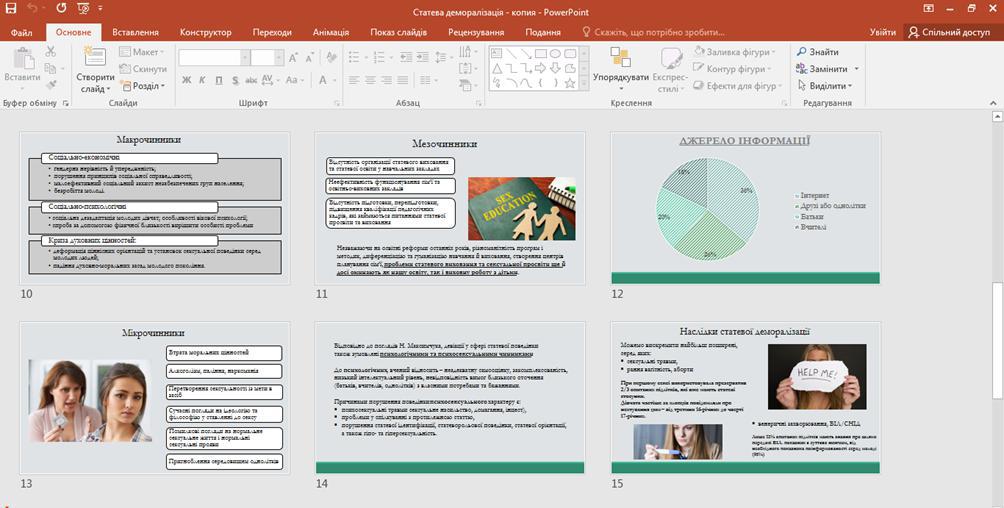This screenshot has width=1004, height=508.
Task: Toggle bold Ж formatting
Action: [186, 80]
